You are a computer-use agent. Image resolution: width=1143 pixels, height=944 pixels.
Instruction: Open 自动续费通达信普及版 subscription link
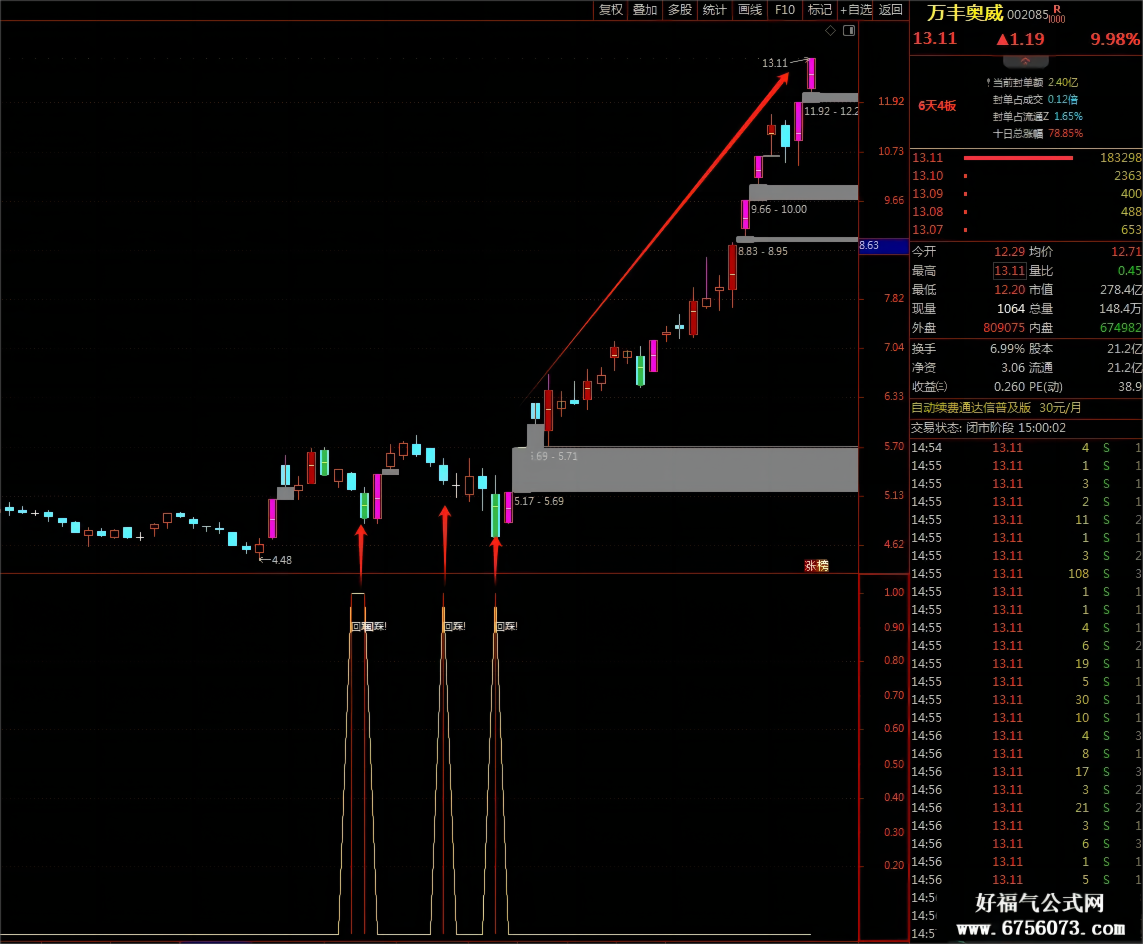tap(996, 408)
